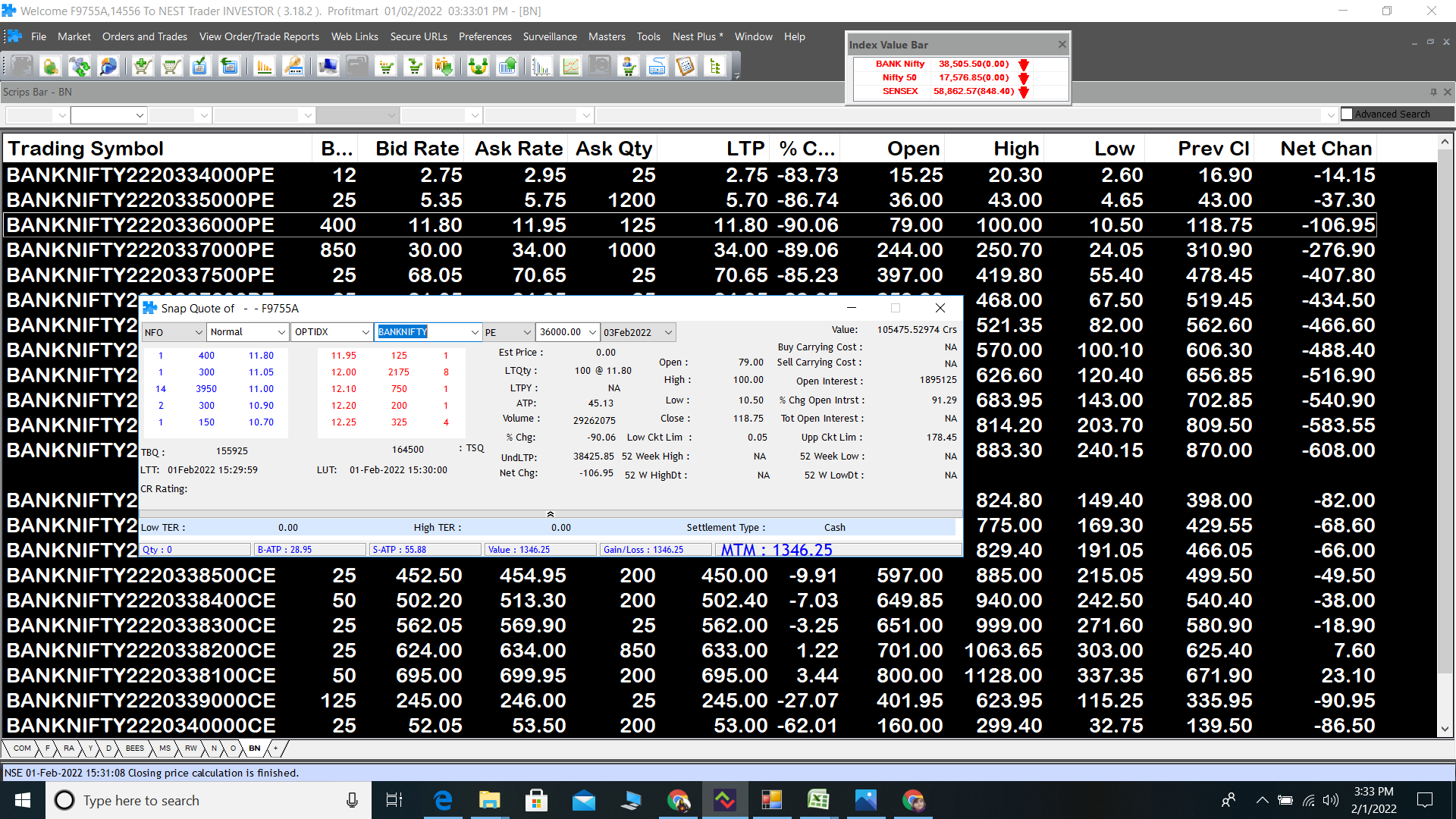This screenshot has width=1456, height=819.
Task: Click the Type here to search box
Action: click(209, 800)
